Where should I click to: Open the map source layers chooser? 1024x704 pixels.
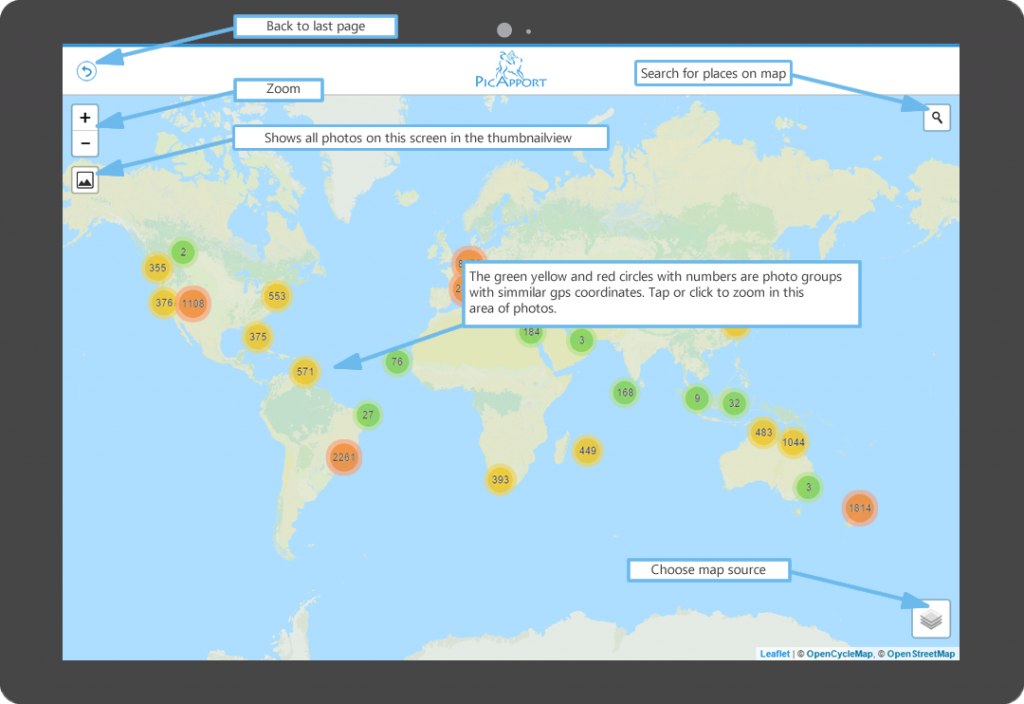click(931, 620)
